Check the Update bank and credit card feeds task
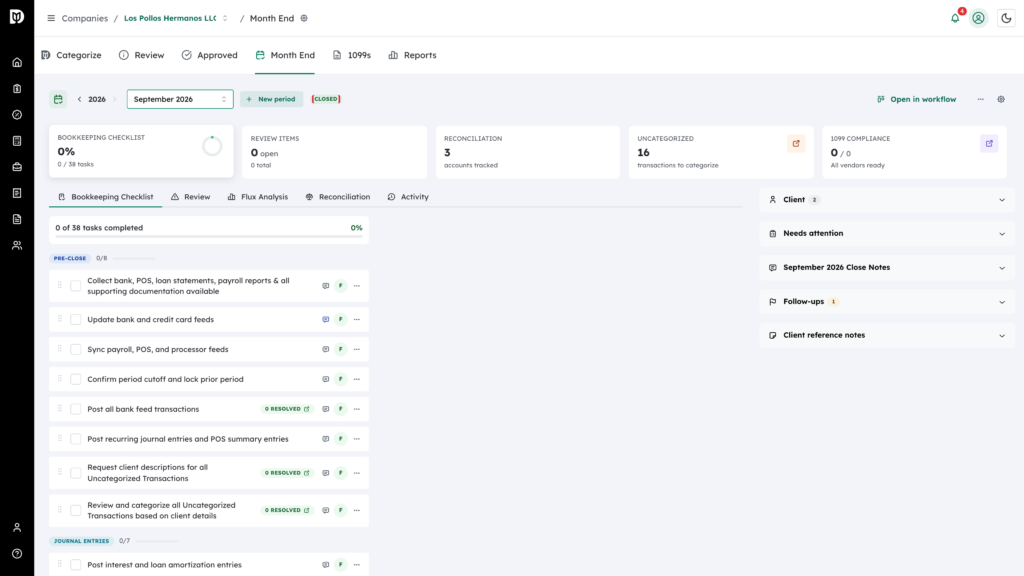Screen dimensions: 1024x576 coord(76,319)
